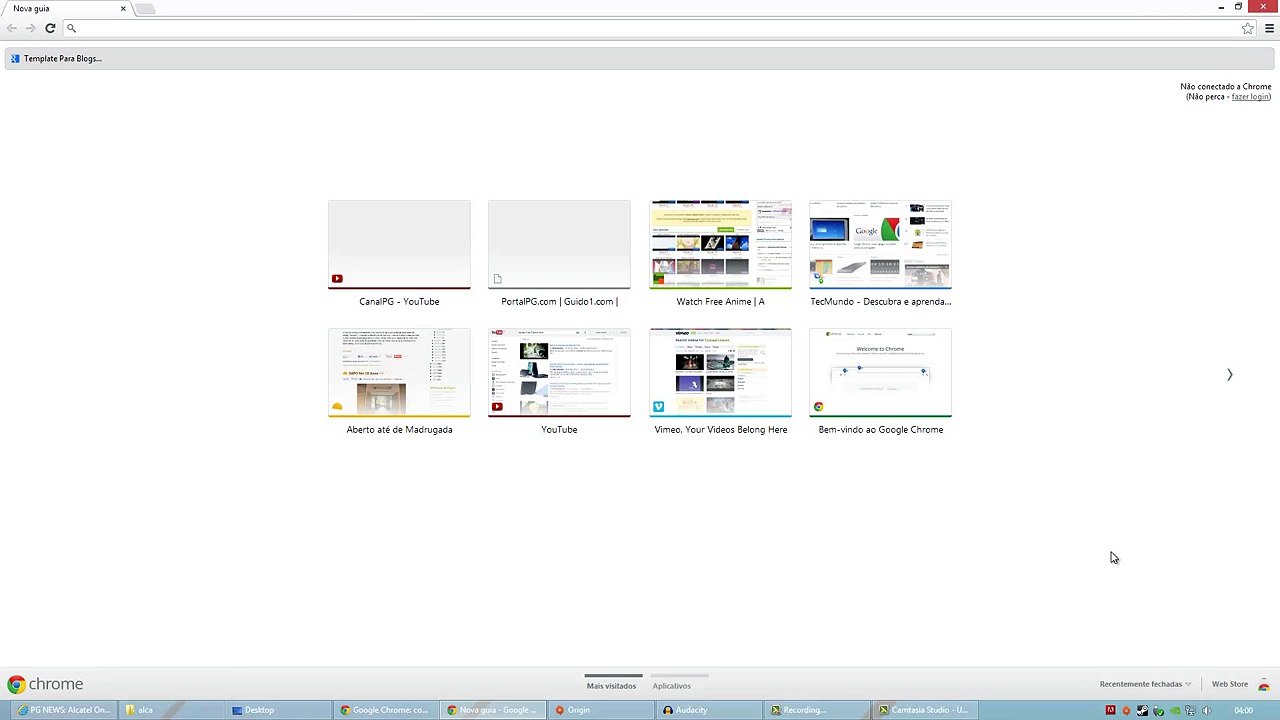Click the 'CanalPG - YouTube' title text

399,301
